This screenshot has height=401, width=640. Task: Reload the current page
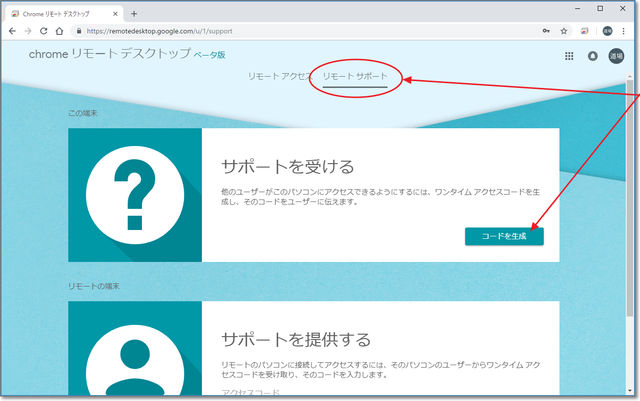point(44,31)
